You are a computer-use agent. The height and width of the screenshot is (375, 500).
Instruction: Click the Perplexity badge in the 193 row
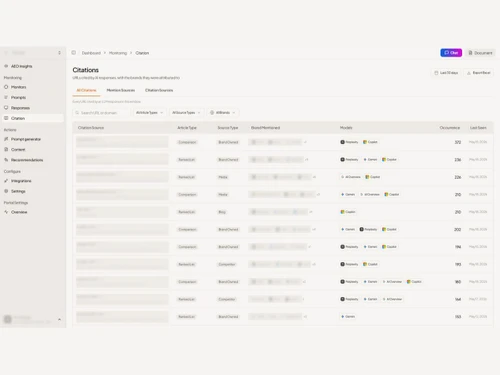(x=349, y=264)
